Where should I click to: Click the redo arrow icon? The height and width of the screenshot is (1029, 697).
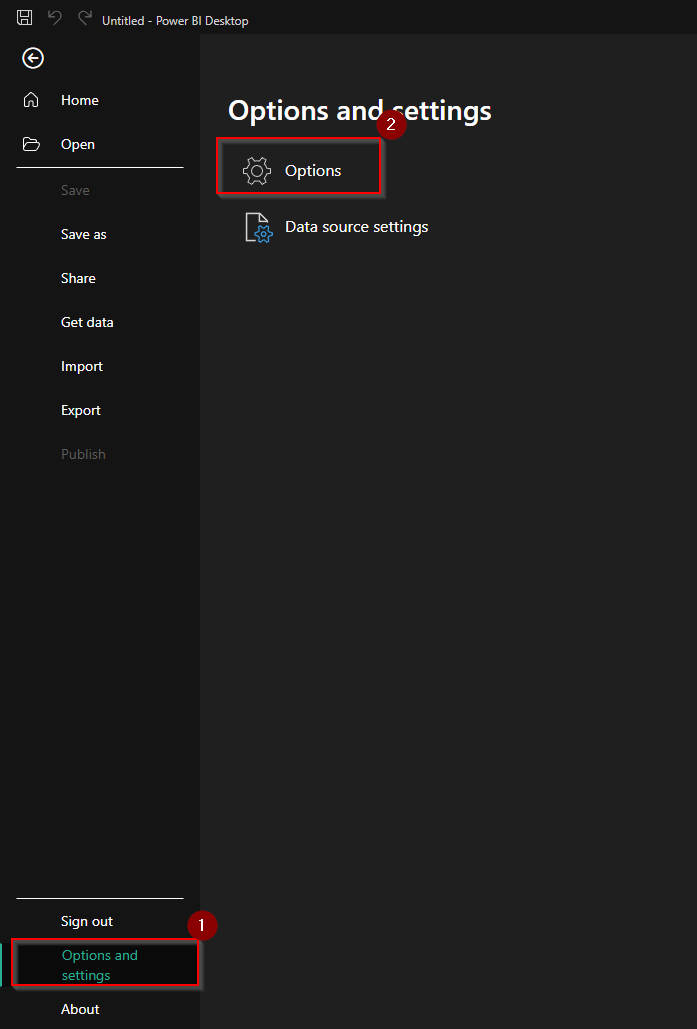tap(85, 18)
